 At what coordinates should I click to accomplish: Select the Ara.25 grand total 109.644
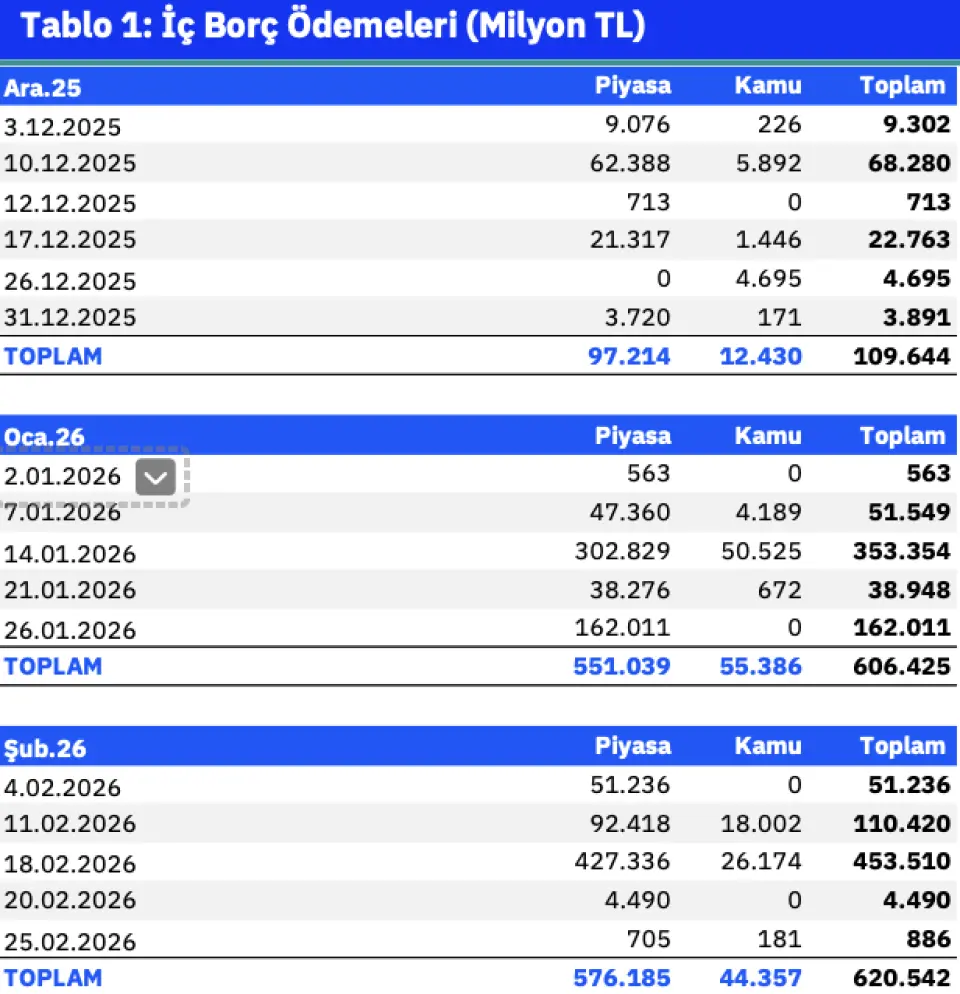(x=901, y=355)
